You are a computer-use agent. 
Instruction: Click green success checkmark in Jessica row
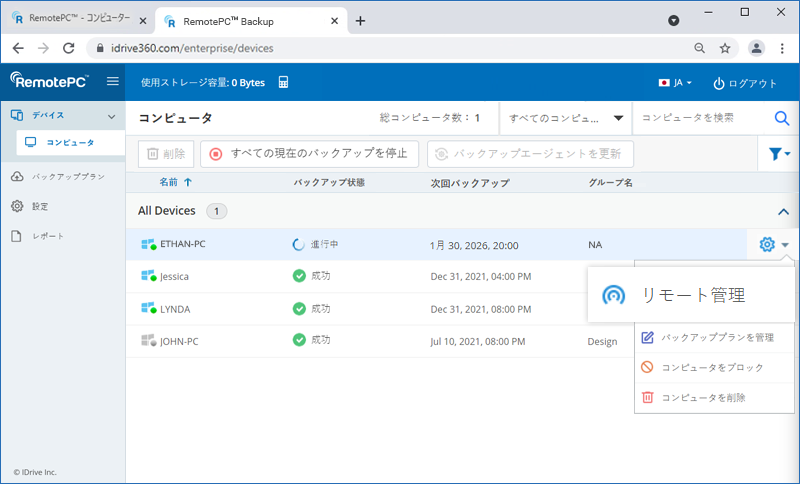(x=299, y=276)
